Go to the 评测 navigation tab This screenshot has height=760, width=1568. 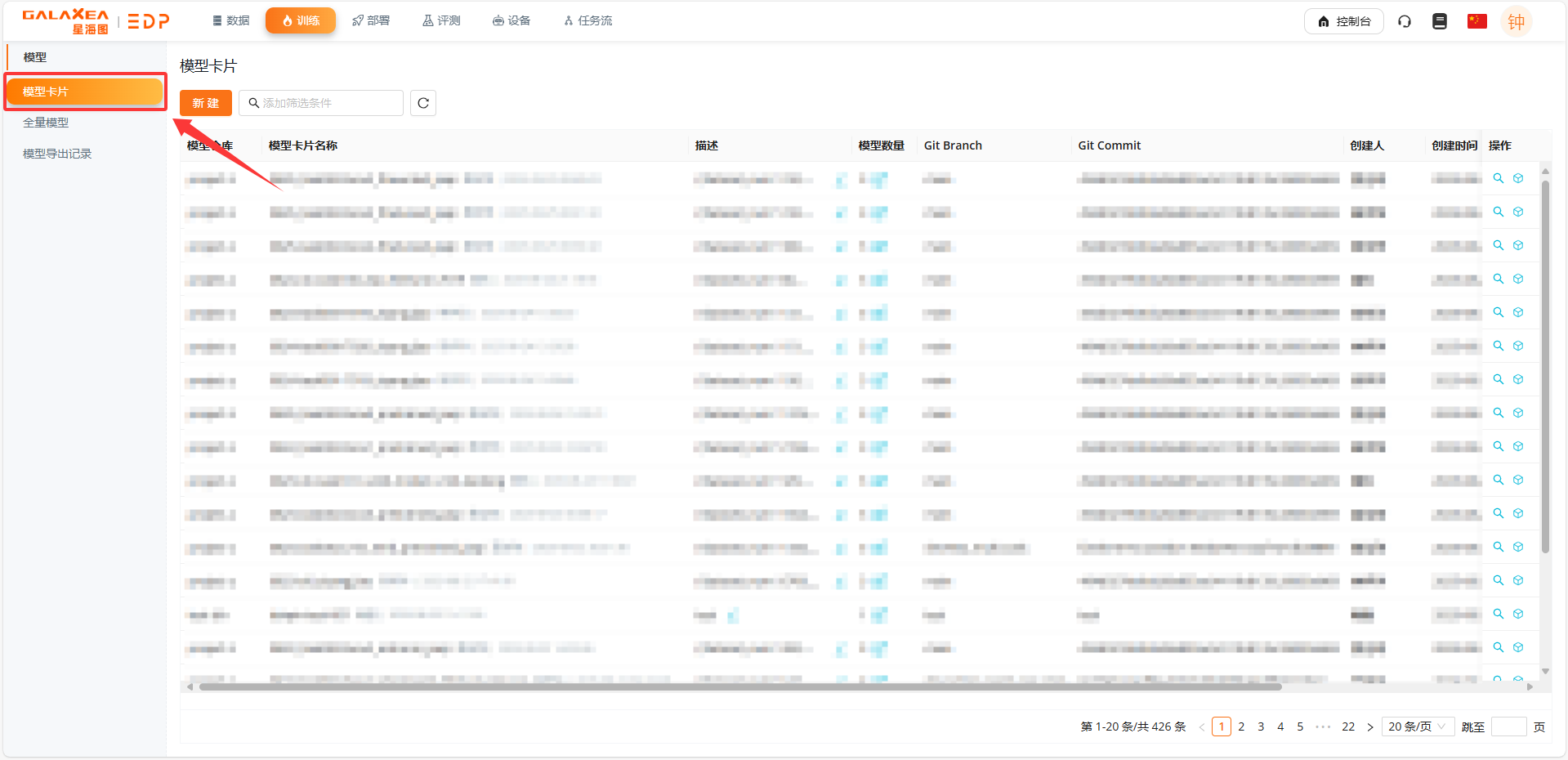point(441,20)
